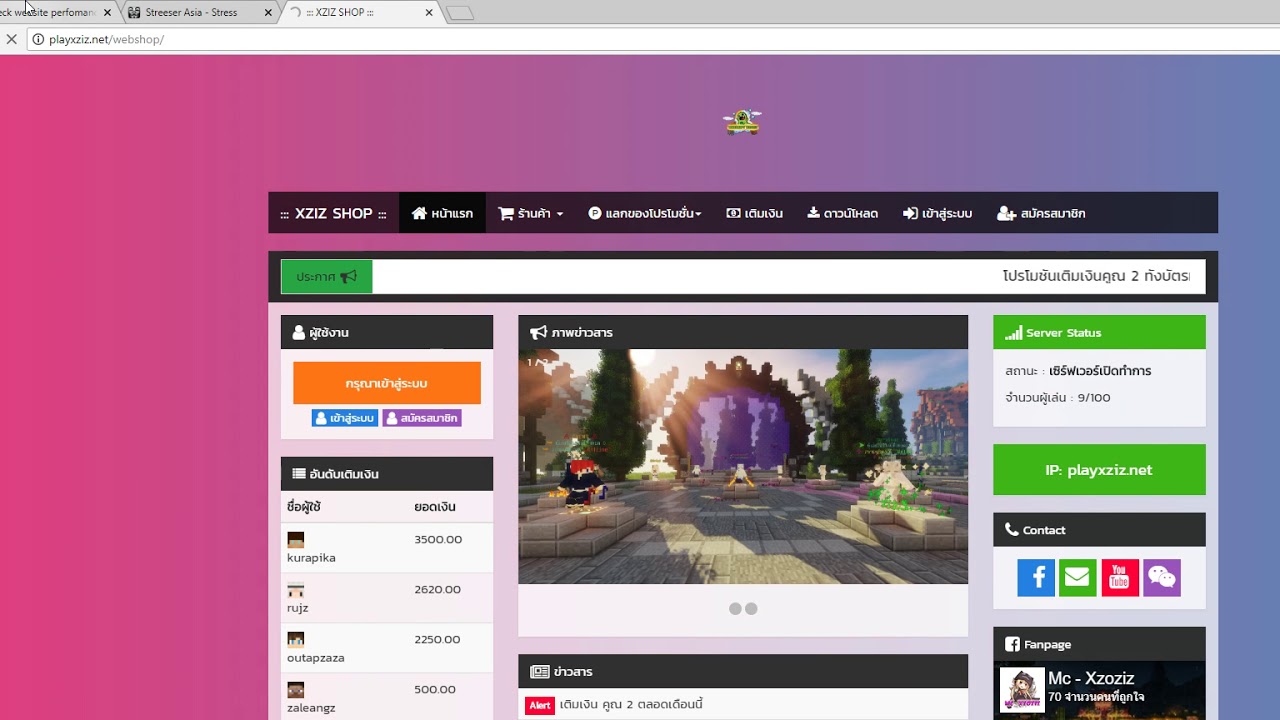Expand the แลกของโปรโมชั่น dropdown menu
Screen dimensions: 1280x720
[x=645, y=213]
